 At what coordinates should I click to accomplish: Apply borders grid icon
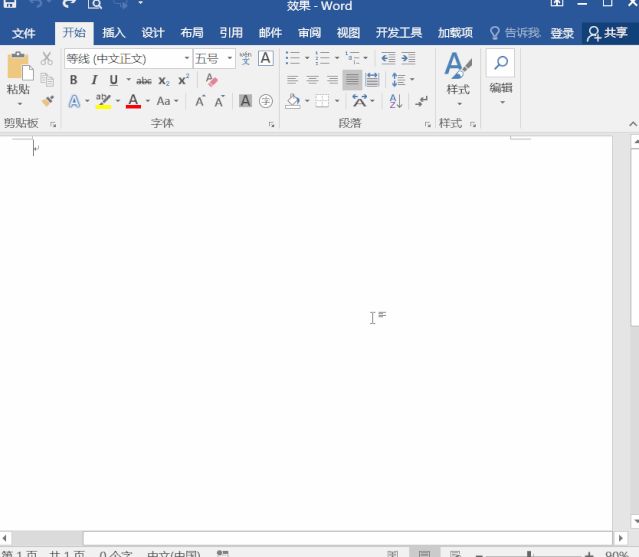click(x=322, y=101)
